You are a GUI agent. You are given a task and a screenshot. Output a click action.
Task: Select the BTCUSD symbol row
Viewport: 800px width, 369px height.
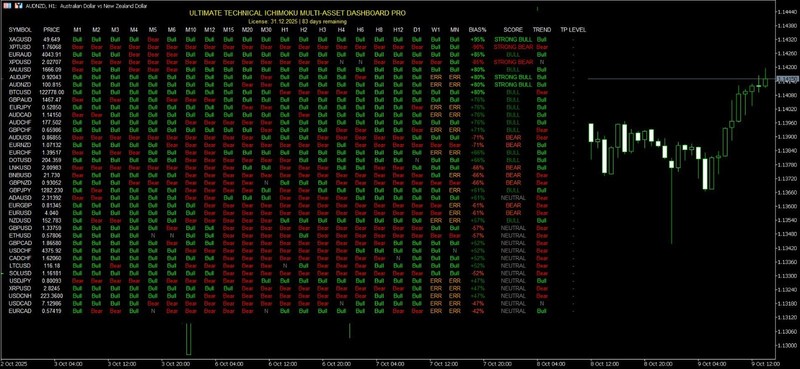point(20,92)
